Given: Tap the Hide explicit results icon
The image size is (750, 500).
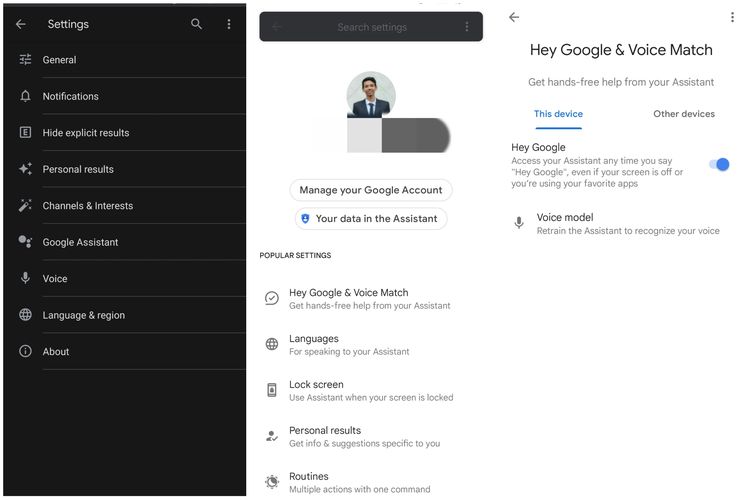Looking at the screenshot, I should [x=25, y=132].
